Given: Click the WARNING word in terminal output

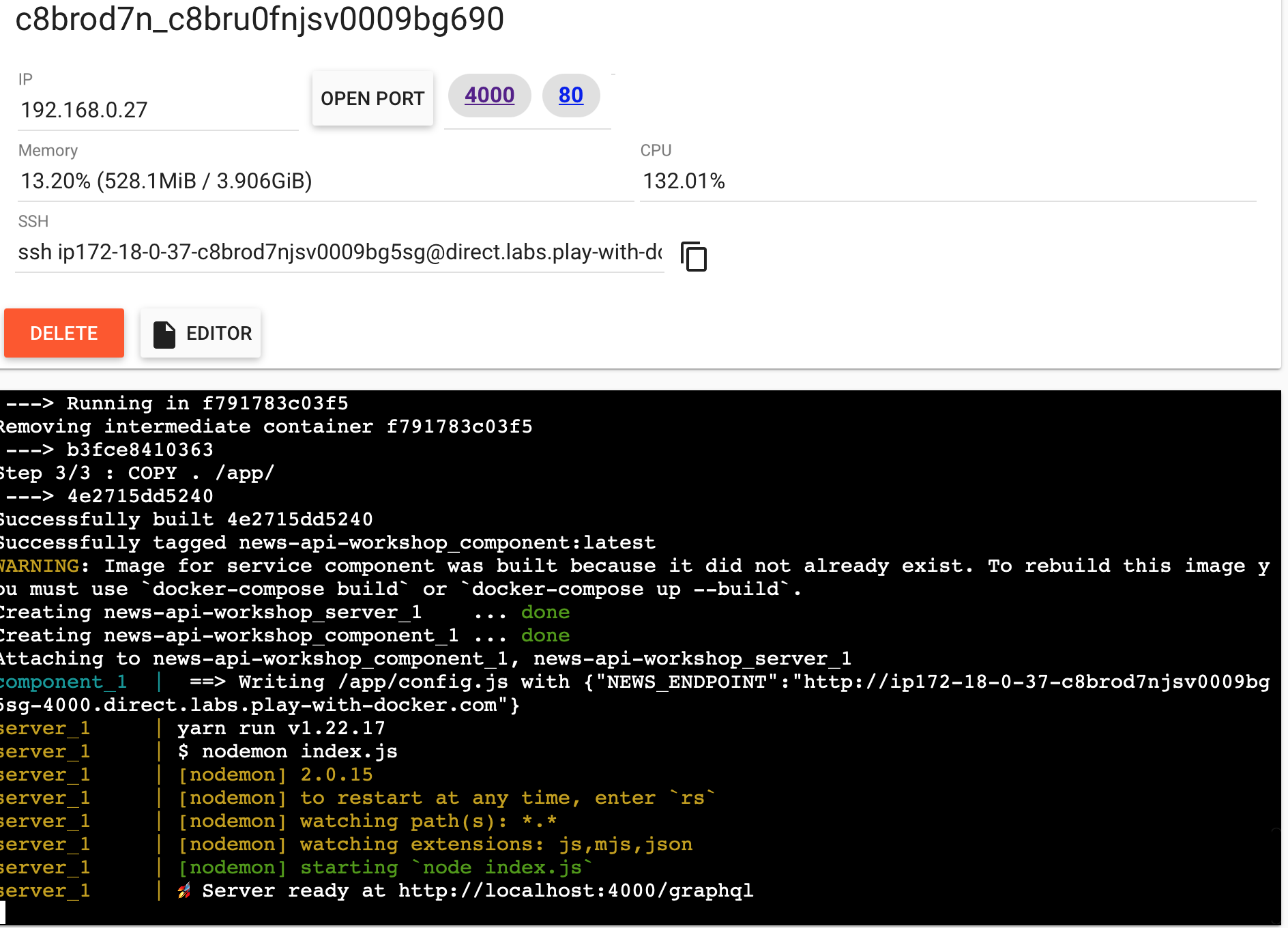Looking at the screenshot, I should [40, 566].
